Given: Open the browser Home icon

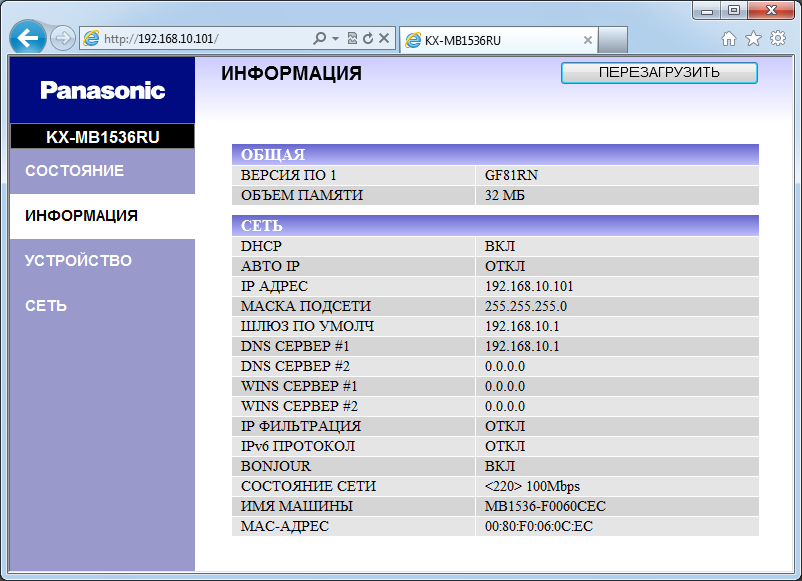Looking at the screenshot, I should [x=729, y=38].
